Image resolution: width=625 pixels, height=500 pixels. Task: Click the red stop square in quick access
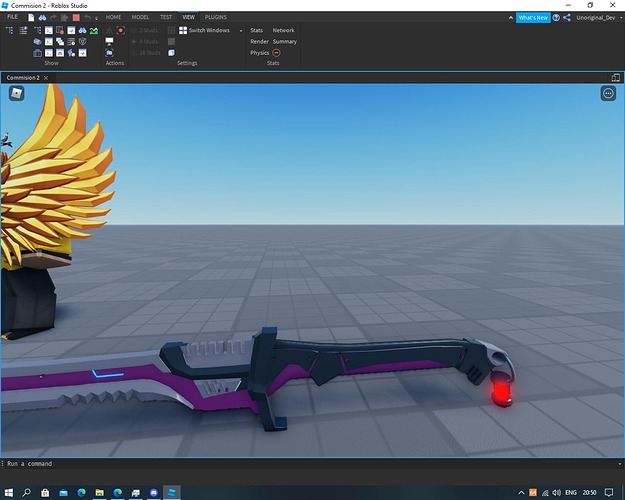pyautogui.click(x=74, y=18)
